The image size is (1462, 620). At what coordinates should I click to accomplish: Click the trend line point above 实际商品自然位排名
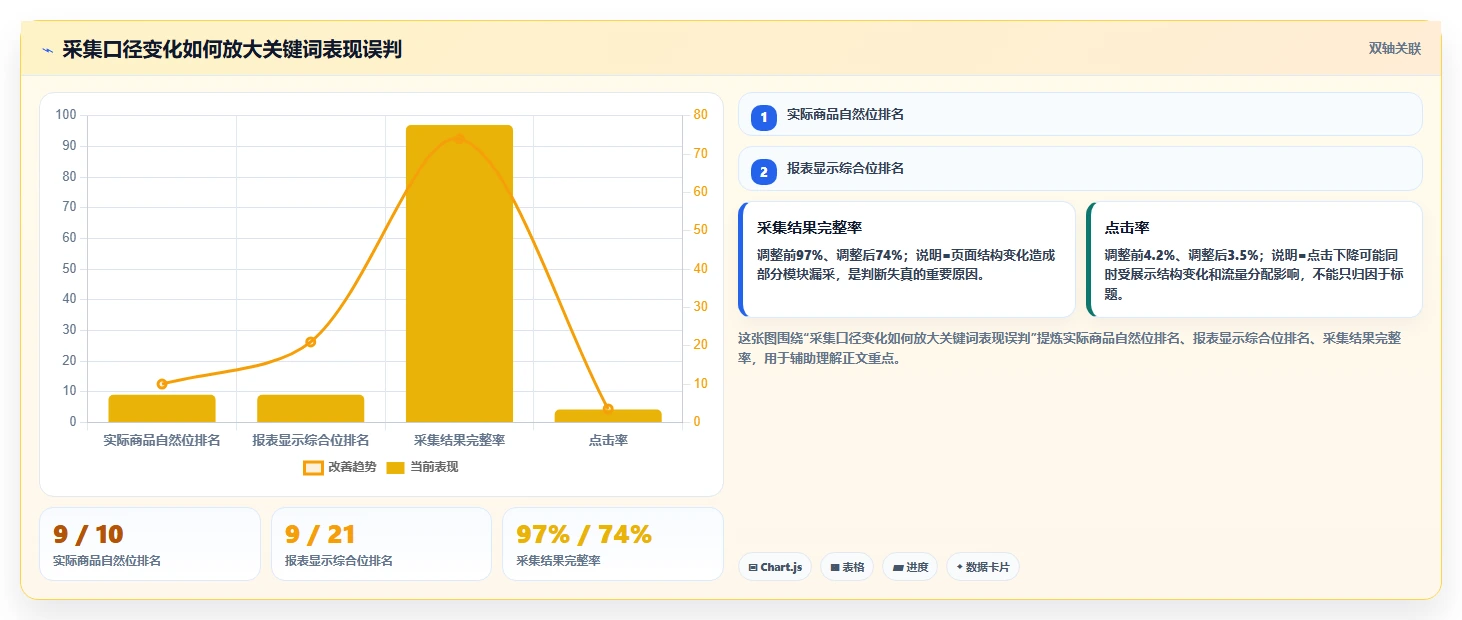coord(162,384)
